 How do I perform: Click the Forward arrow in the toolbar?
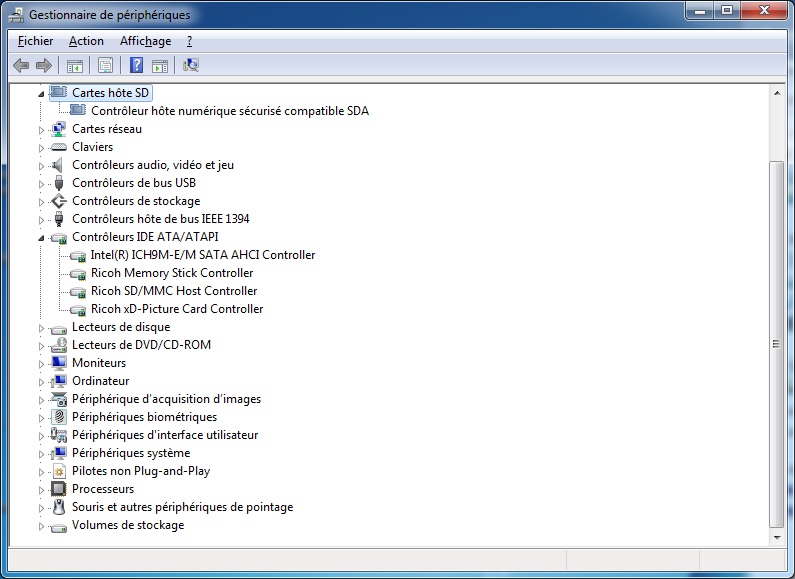(43, 66)
